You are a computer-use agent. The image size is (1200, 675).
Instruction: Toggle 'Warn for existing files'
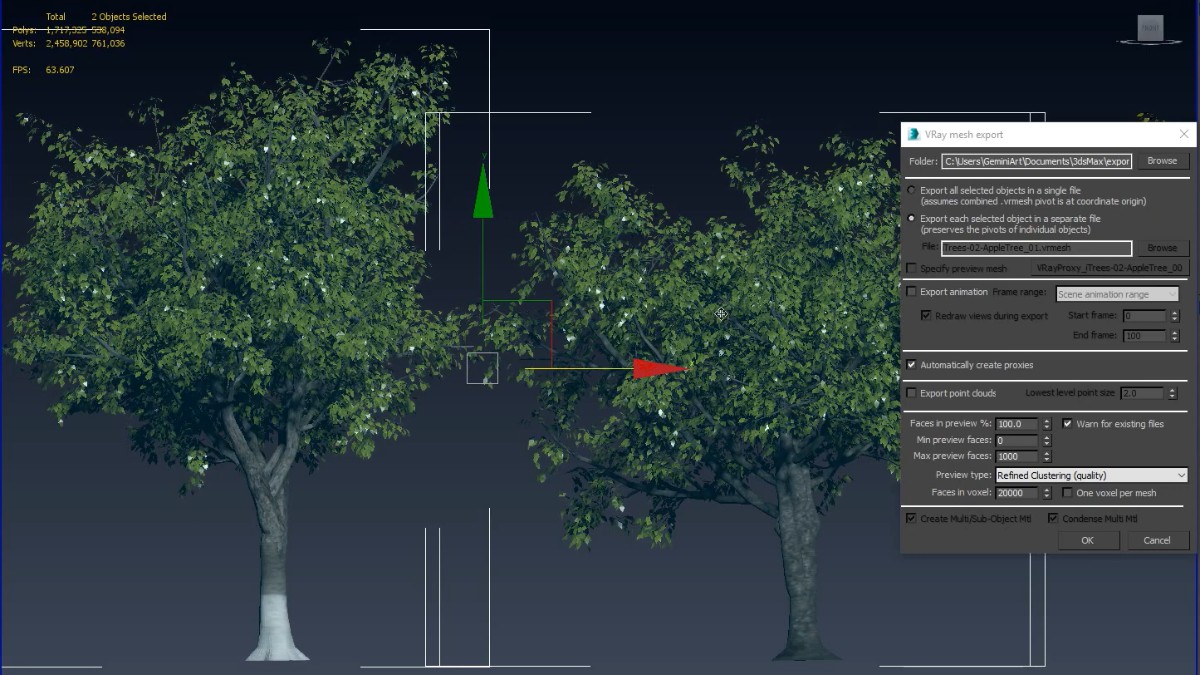(x=1069, y=423)
